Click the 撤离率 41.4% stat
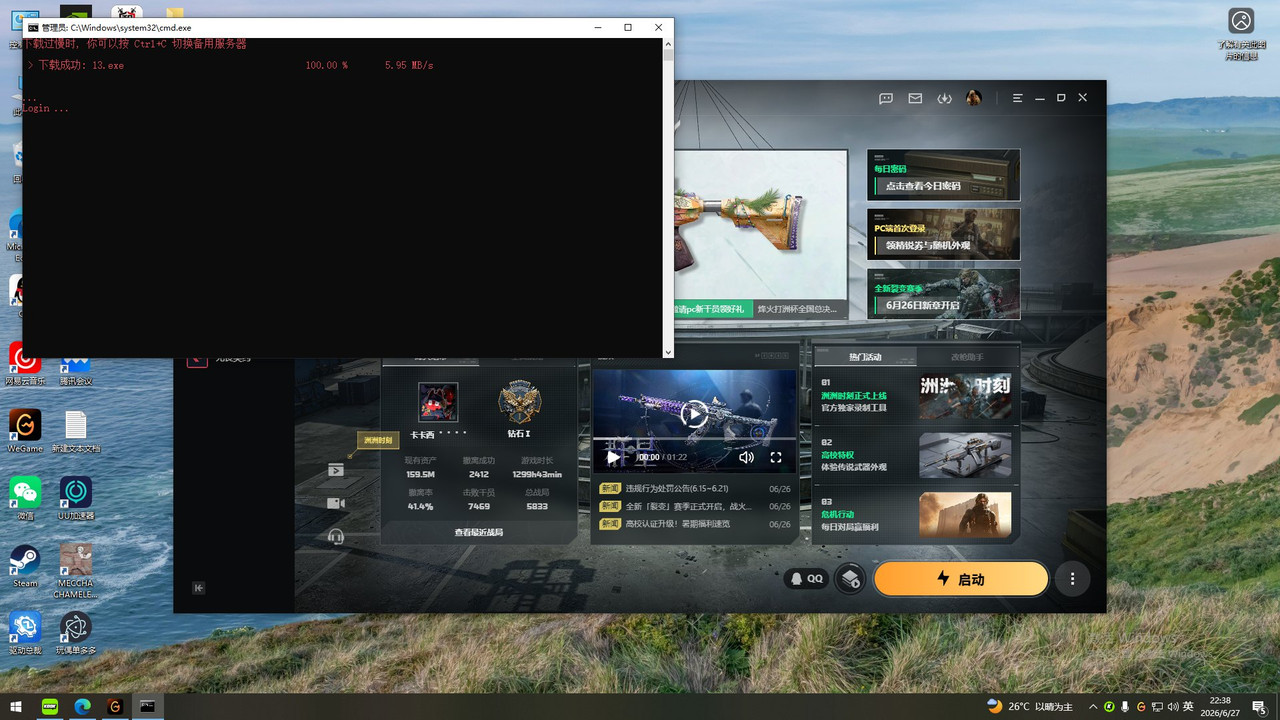This screenshot has height=720, width=1280. click(420, 499)
